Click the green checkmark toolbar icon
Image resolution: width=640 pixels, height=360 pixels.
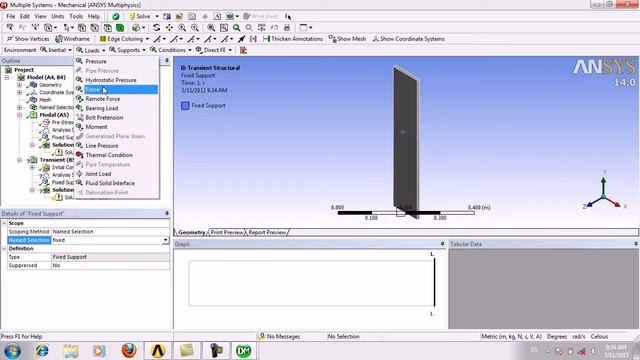pos(116,16)
